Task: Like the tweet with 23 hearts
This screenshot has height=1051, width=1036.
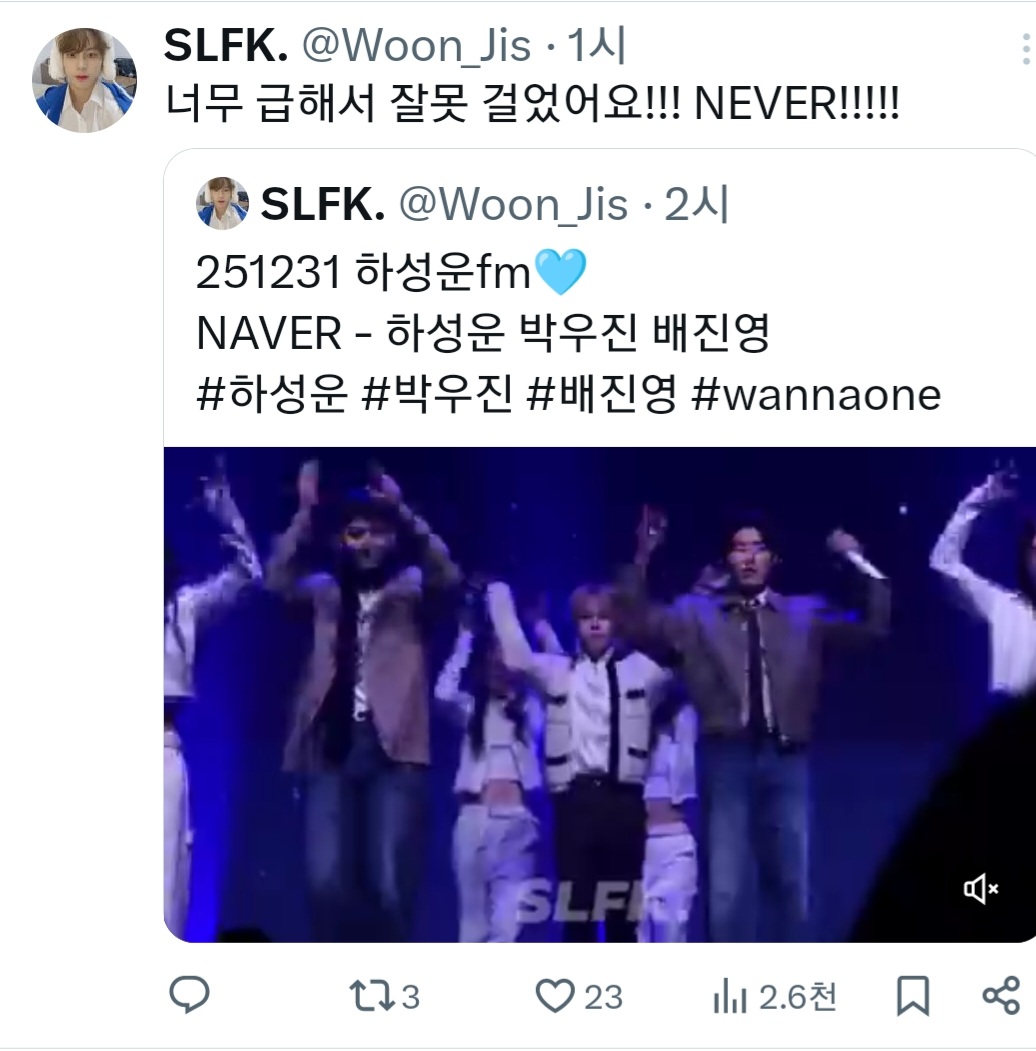Action: pyautogui.click(x=579, y=996)
